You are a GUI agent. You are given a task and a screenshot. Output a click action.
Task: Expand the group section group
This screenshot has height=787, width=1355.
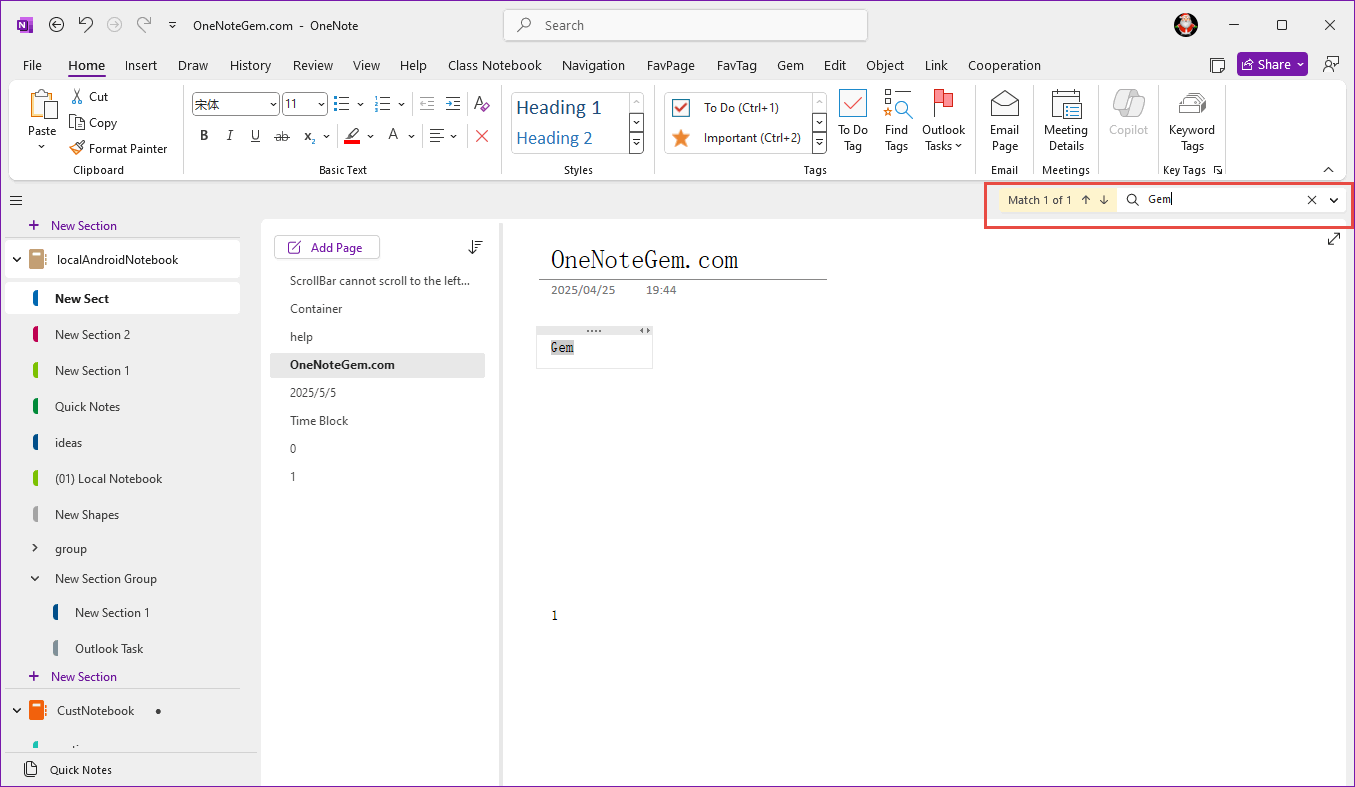35,548
